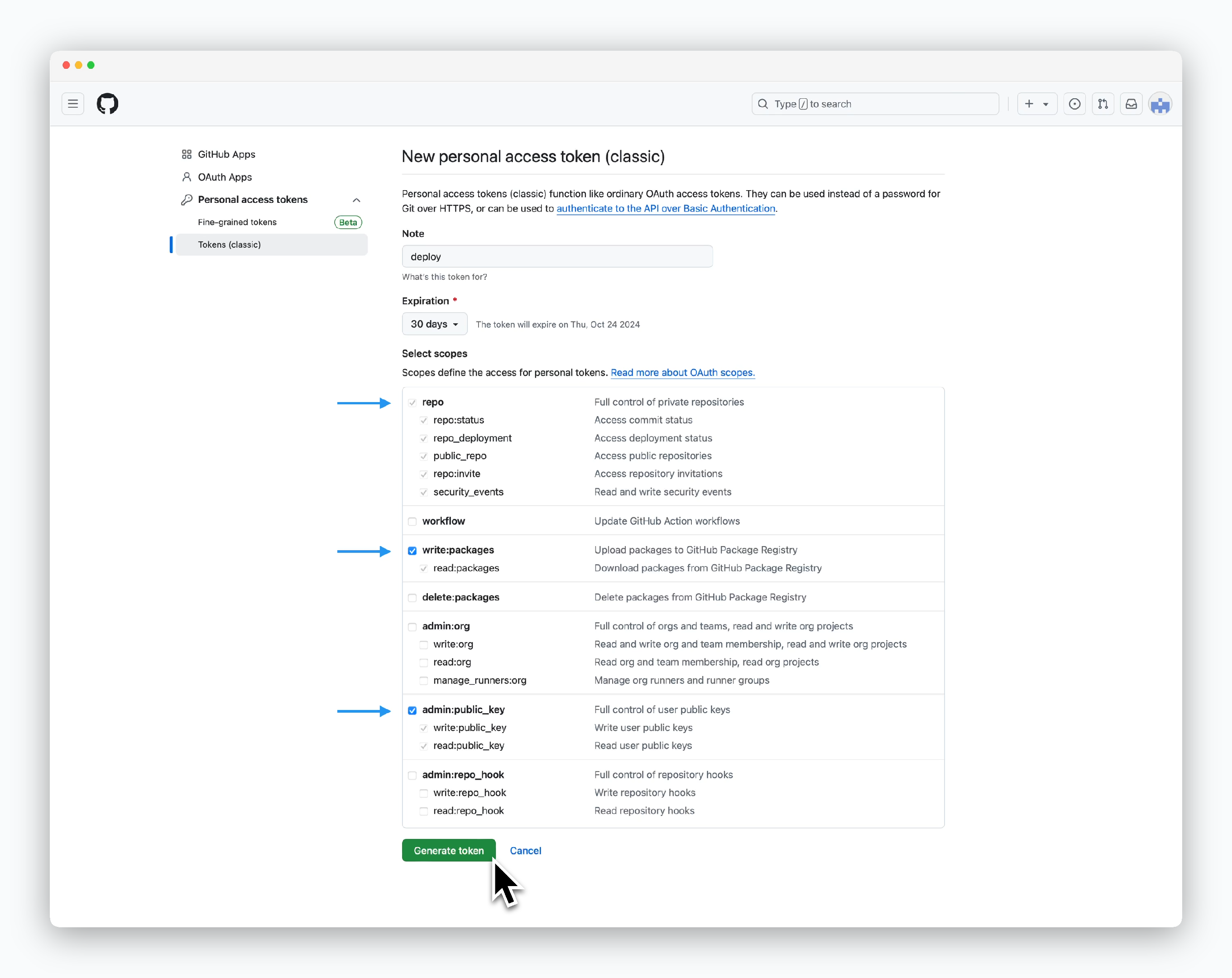Click 'Update GitHub Action workflows' description

coord(667,521)
